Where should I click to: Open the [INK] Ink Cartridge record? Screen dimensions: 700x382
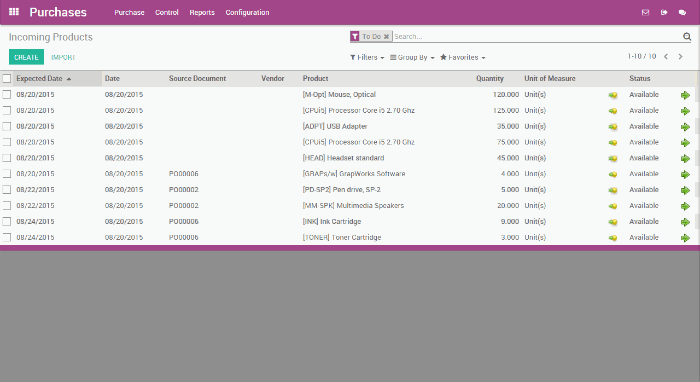(332, 221)
